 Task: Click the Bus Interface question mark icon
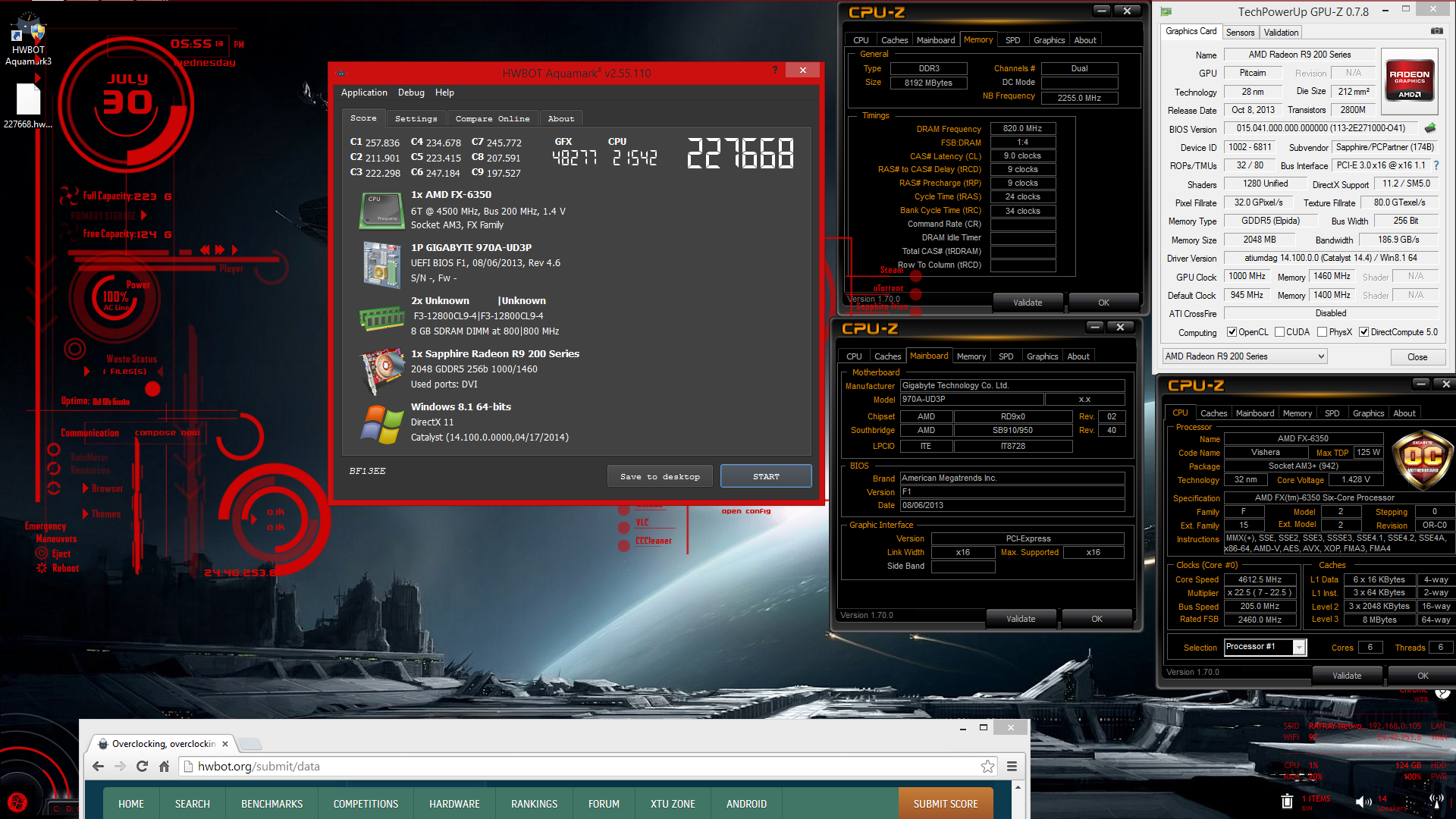(1436, 165)
